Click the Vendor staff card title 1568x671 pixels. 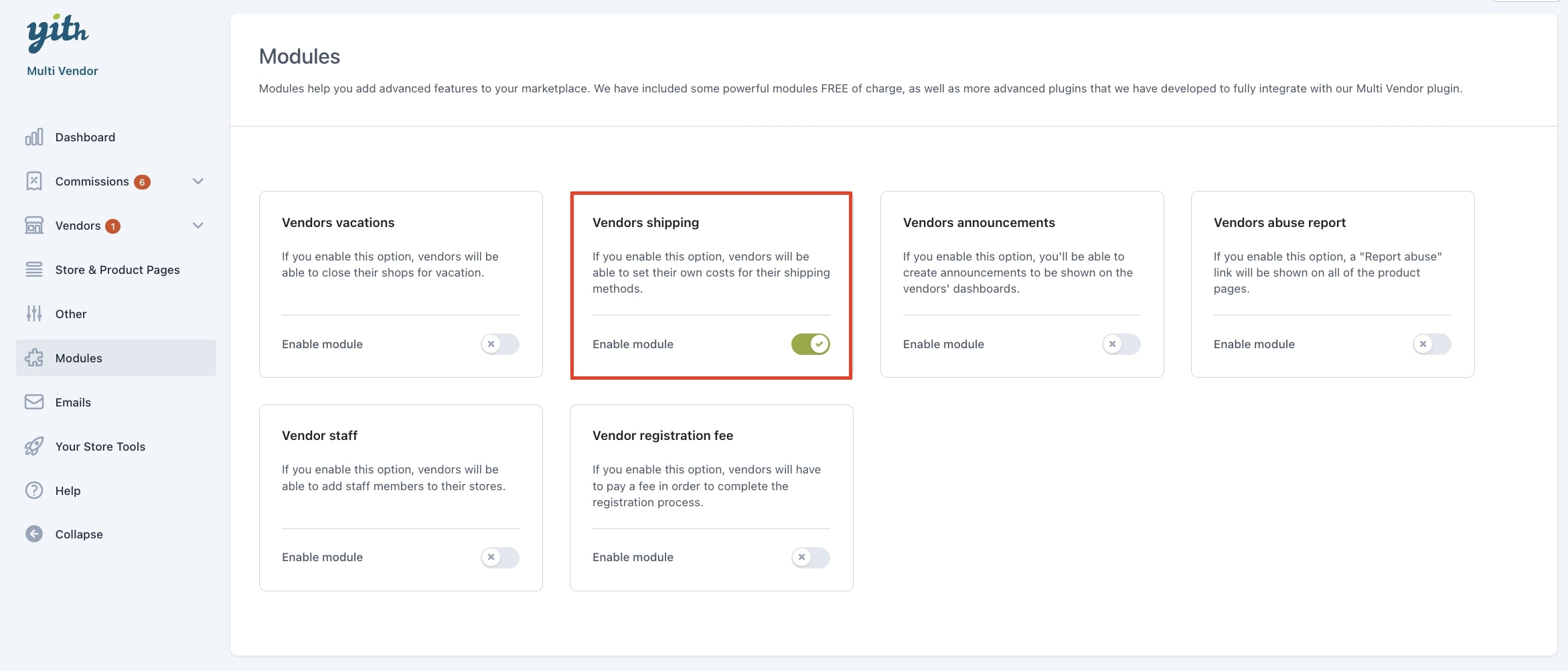pyautogui.click(x=319, y=436)
